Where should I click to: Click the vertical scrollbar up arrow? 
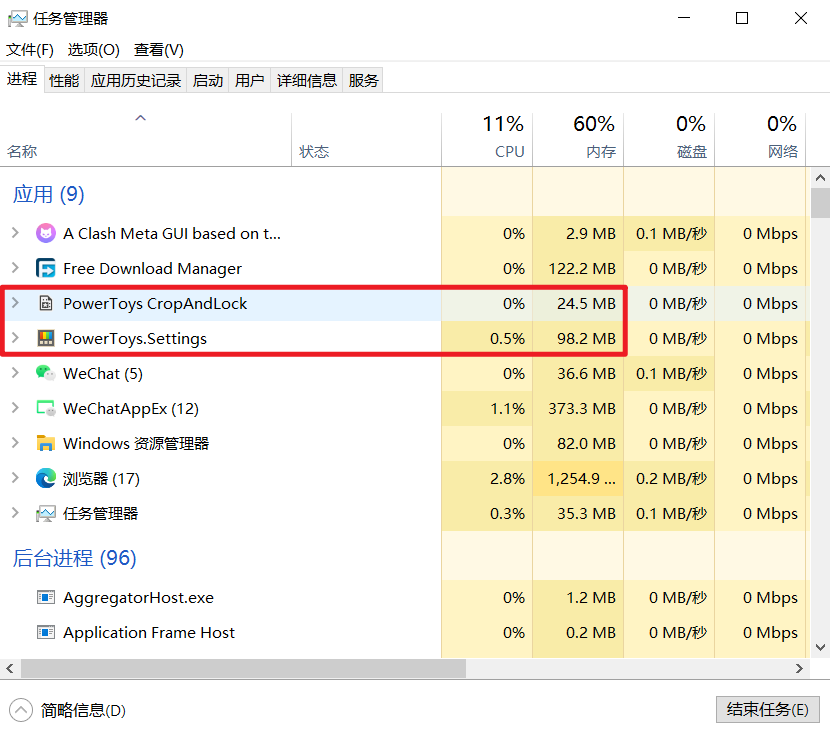pyautogui.click(x=820, y=178)
